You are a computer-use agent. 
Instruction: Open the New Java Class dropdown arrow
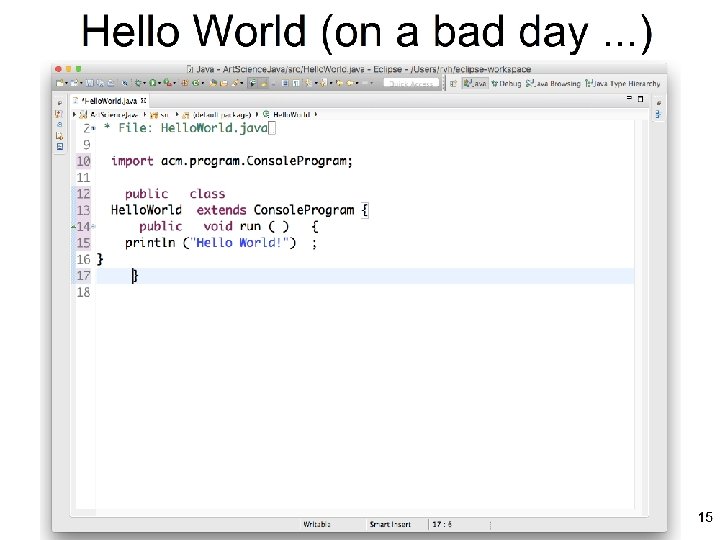pyautogui.click(x=202, y=84)
